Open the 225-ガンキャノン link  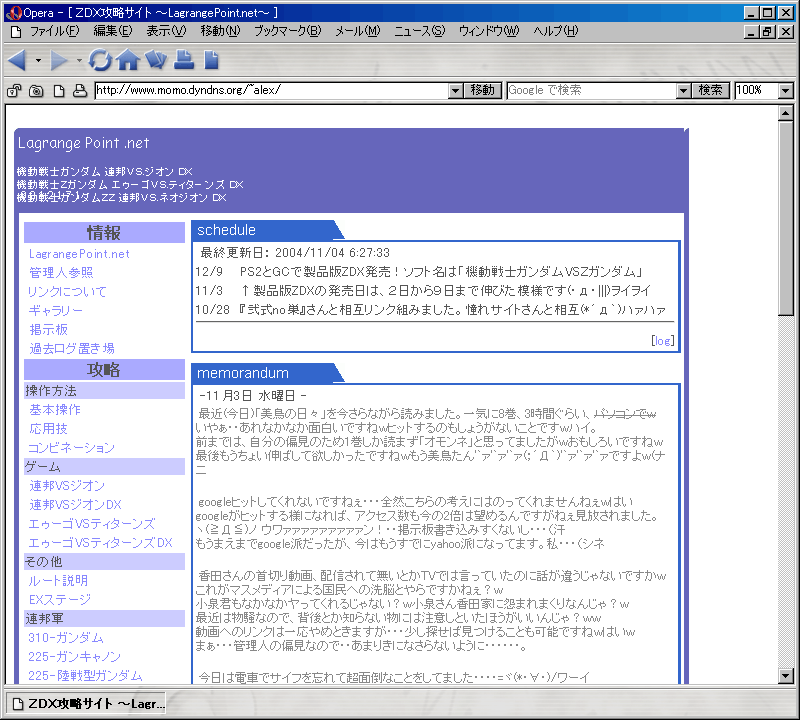pyautogui.click(x=74, y=657)
